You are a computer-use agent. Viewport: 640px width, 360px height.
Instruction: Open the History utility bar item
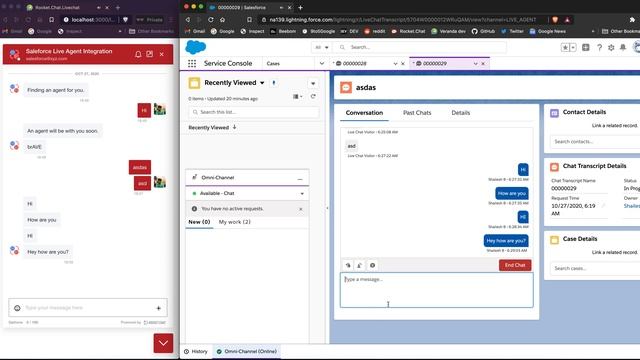(x=196, y=351)
